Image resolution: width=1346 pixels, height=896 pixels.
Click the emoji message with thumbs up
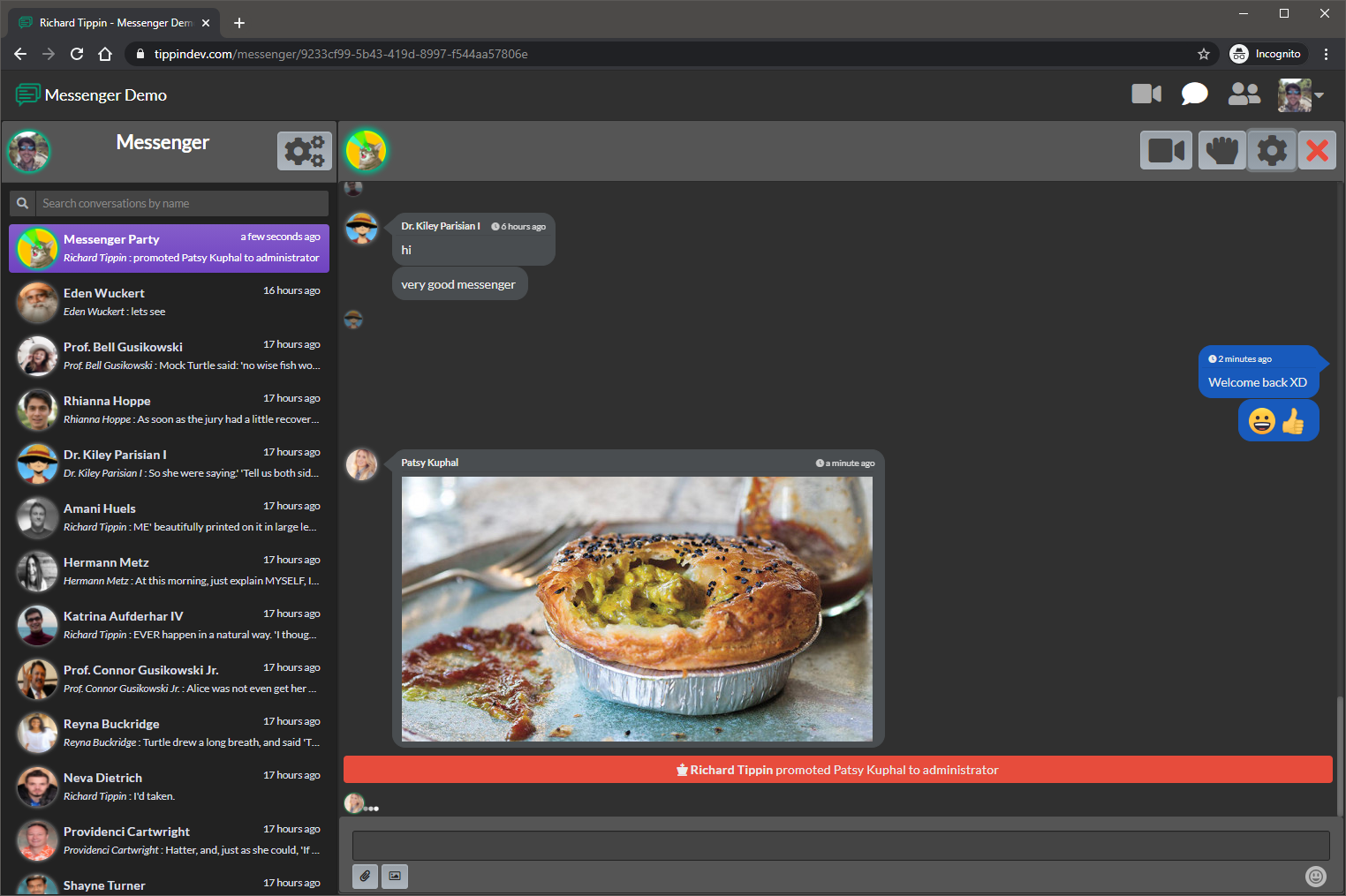point(1278,420)
